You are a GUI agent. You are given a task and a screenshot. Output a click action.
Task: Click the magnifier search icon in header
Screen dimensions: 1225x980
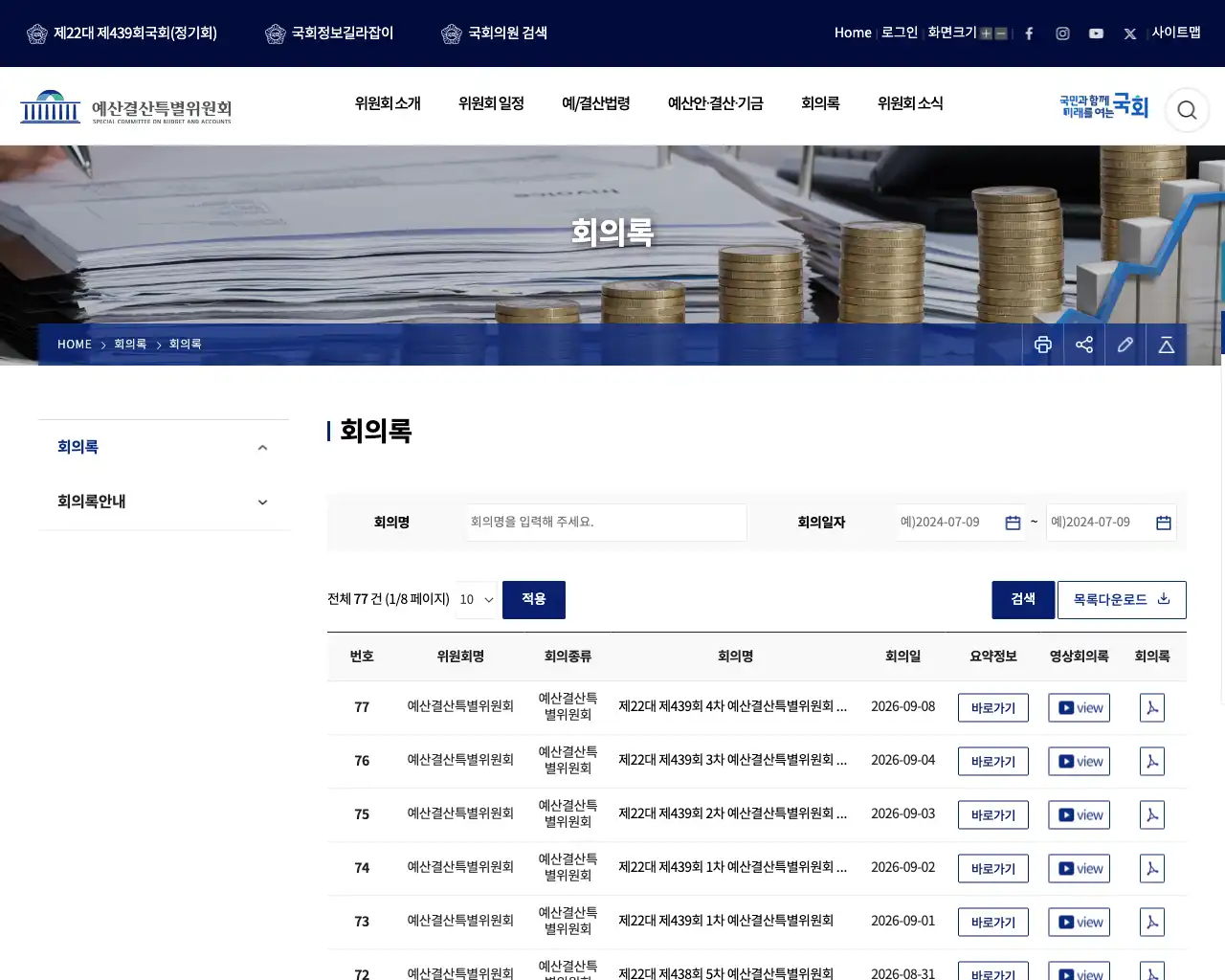click(1187, 110)
